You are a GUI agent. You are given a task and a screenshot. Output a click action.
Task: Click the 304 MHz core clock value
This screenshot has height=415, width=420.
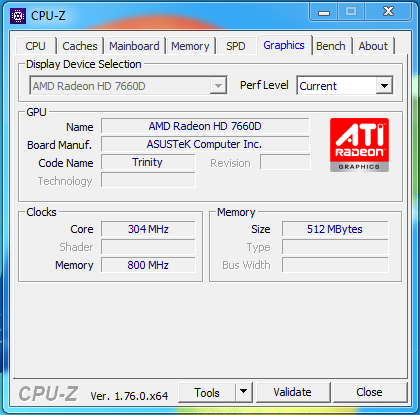coord(148,229)
